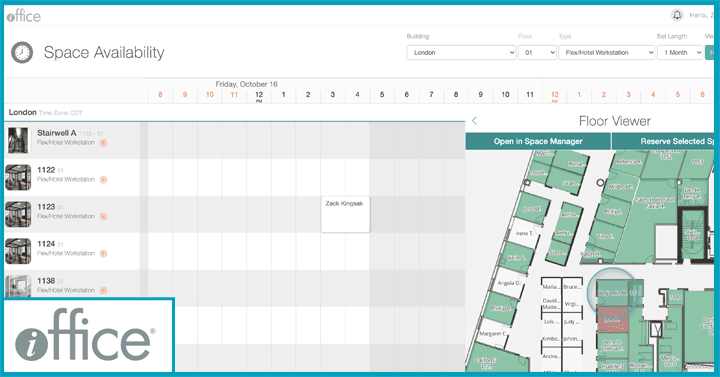Click the orange icon in Stairwell A row

click(103, 143)
